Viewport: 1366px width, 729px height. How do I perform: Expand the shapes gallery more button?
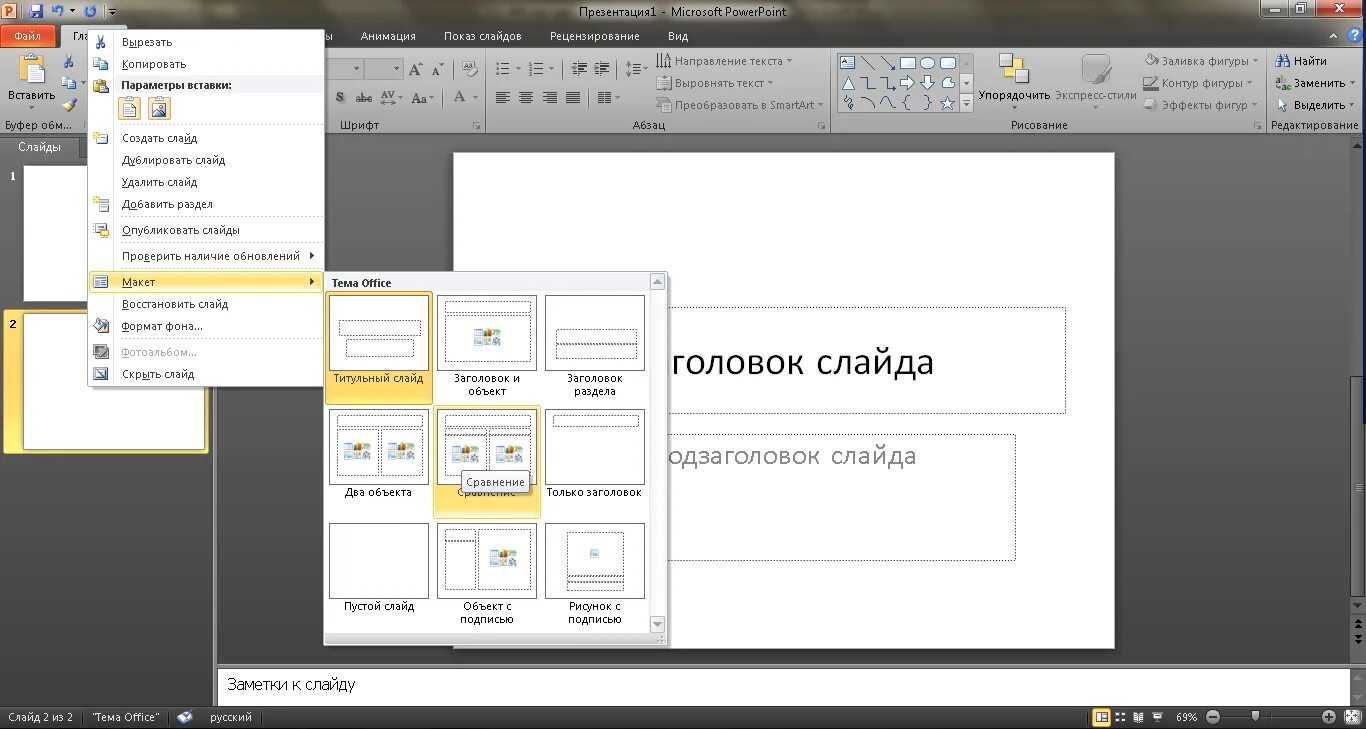[x=966, y=103]
